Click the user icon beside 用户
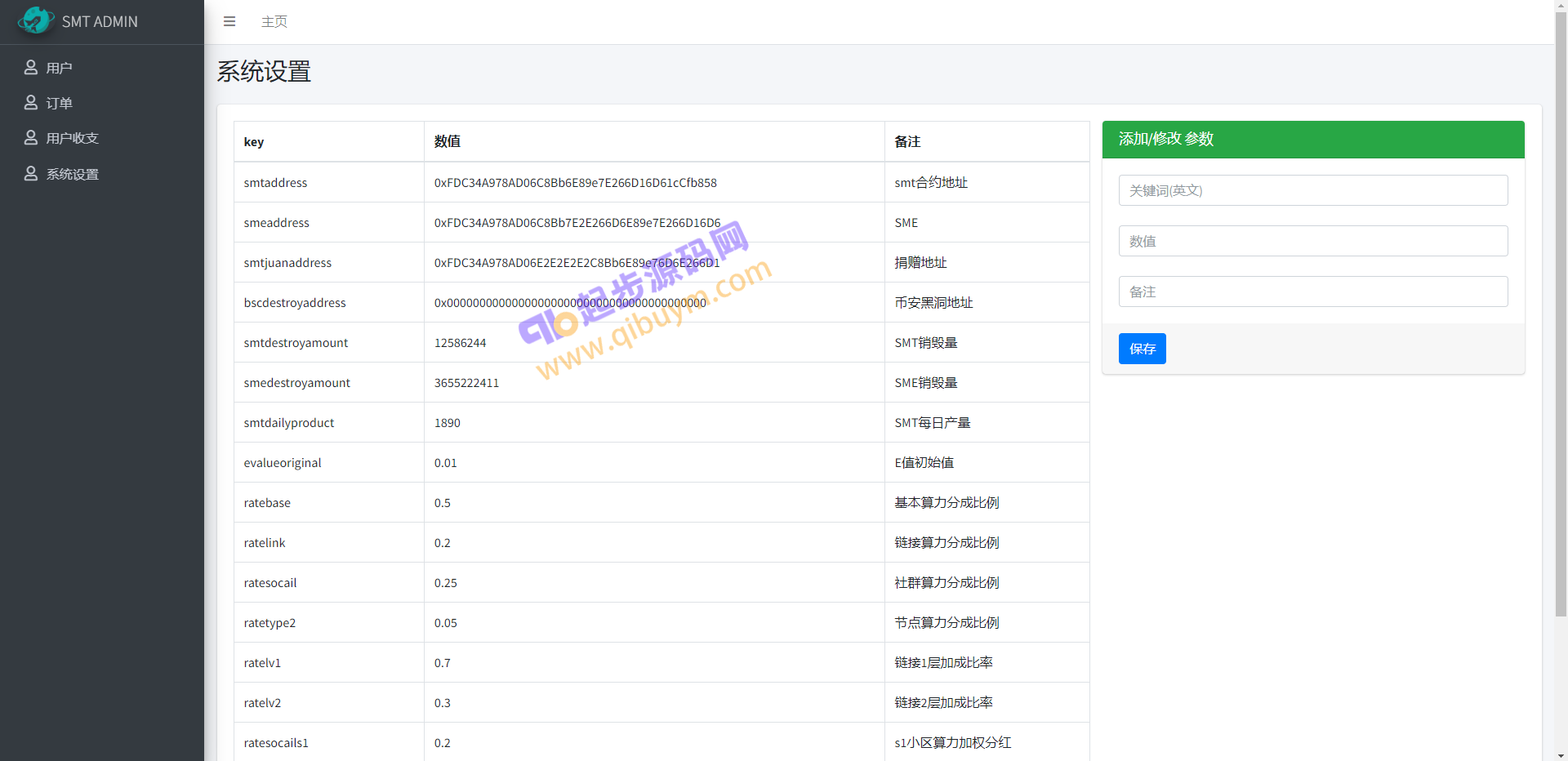This screenshot has width=1568, height=761. click(31, 68)
